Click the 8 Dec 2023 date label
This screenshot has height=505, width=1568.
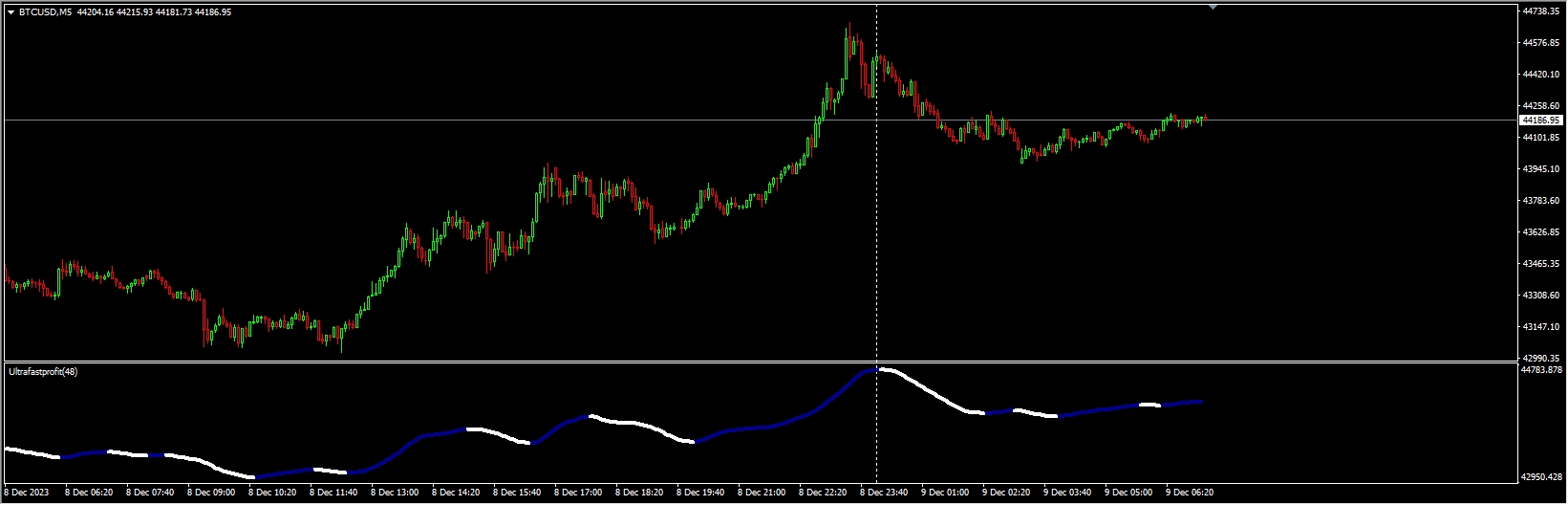point(28,493)
